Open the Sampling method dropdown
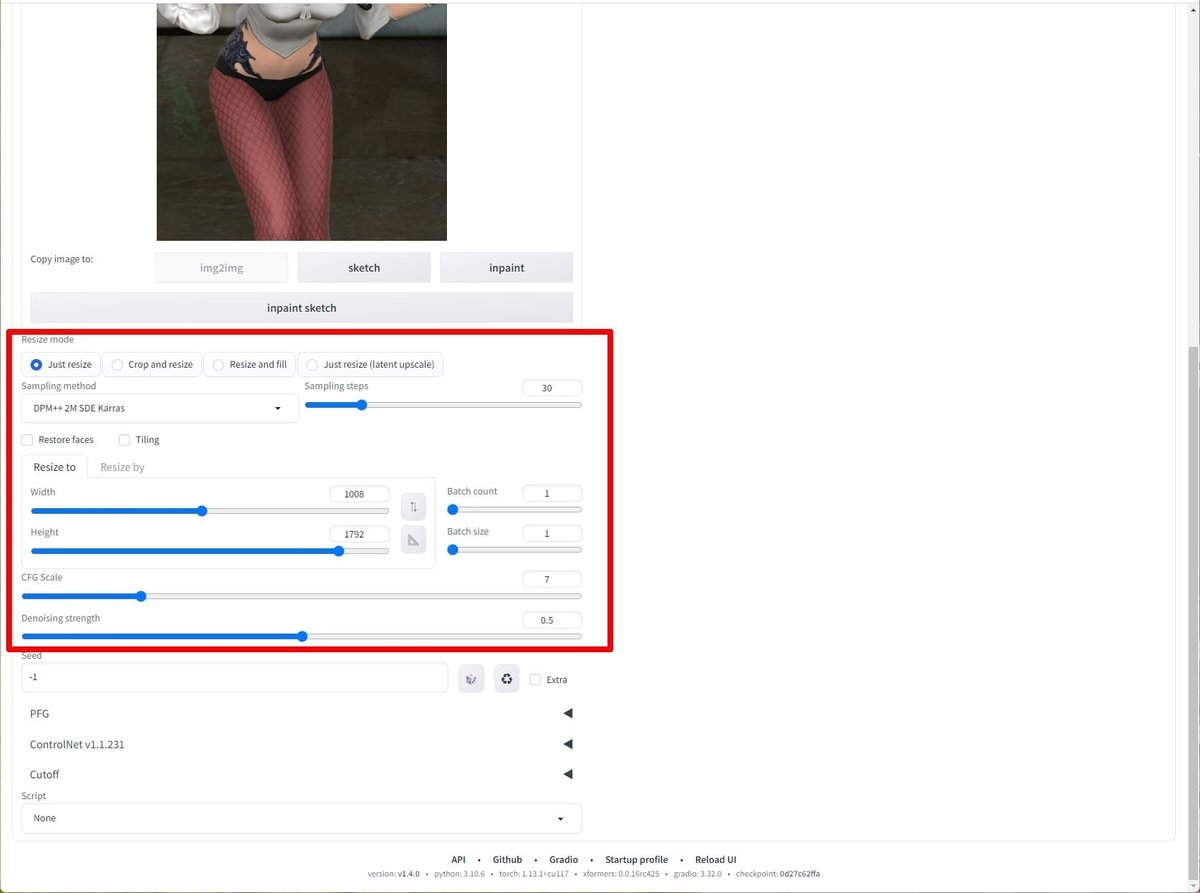Image resolution: width=1200 pixels, height=893 pixels. tap(160, 408)
